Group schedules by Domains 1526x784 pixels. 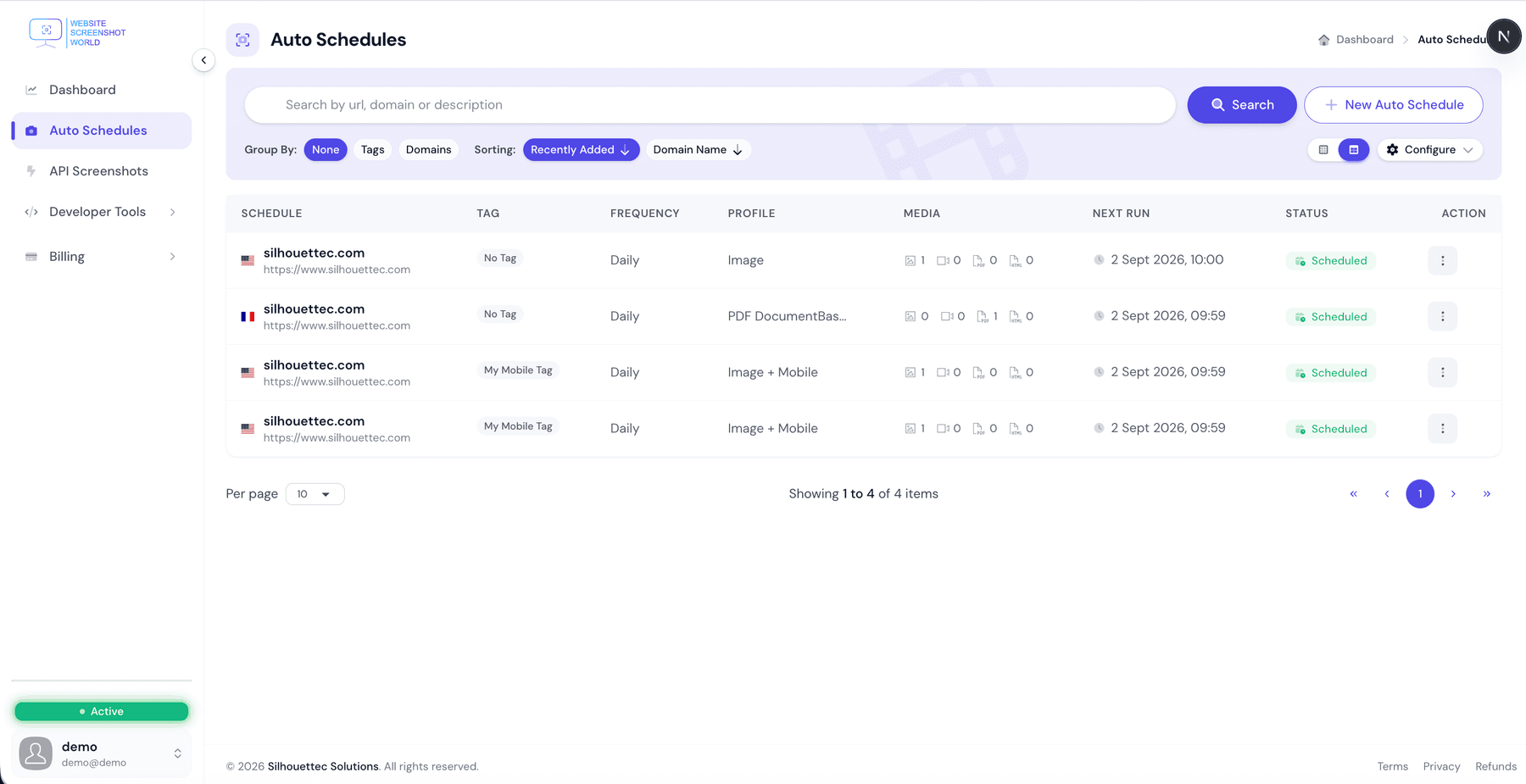click(428, 150)
